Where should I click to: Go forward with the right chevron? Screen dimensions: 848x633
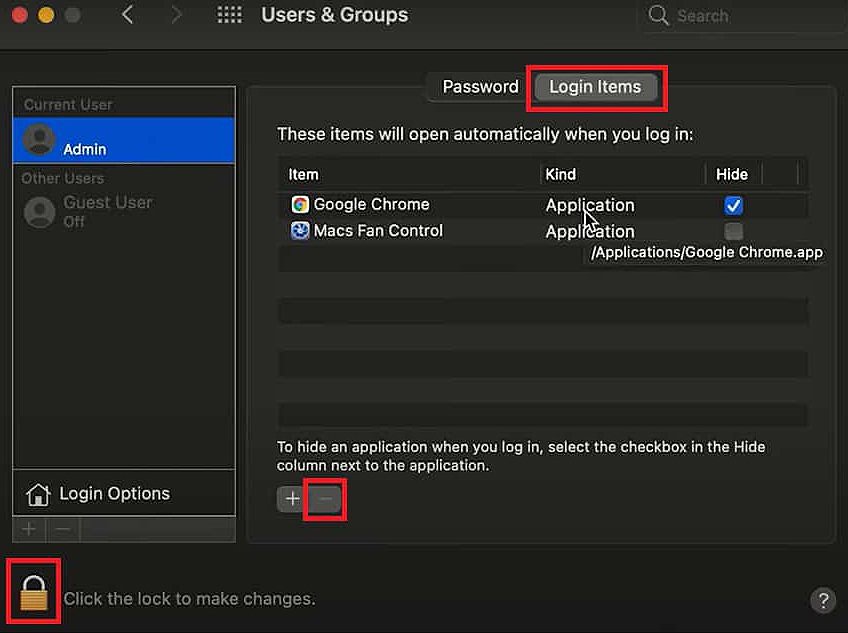[176, 16]
